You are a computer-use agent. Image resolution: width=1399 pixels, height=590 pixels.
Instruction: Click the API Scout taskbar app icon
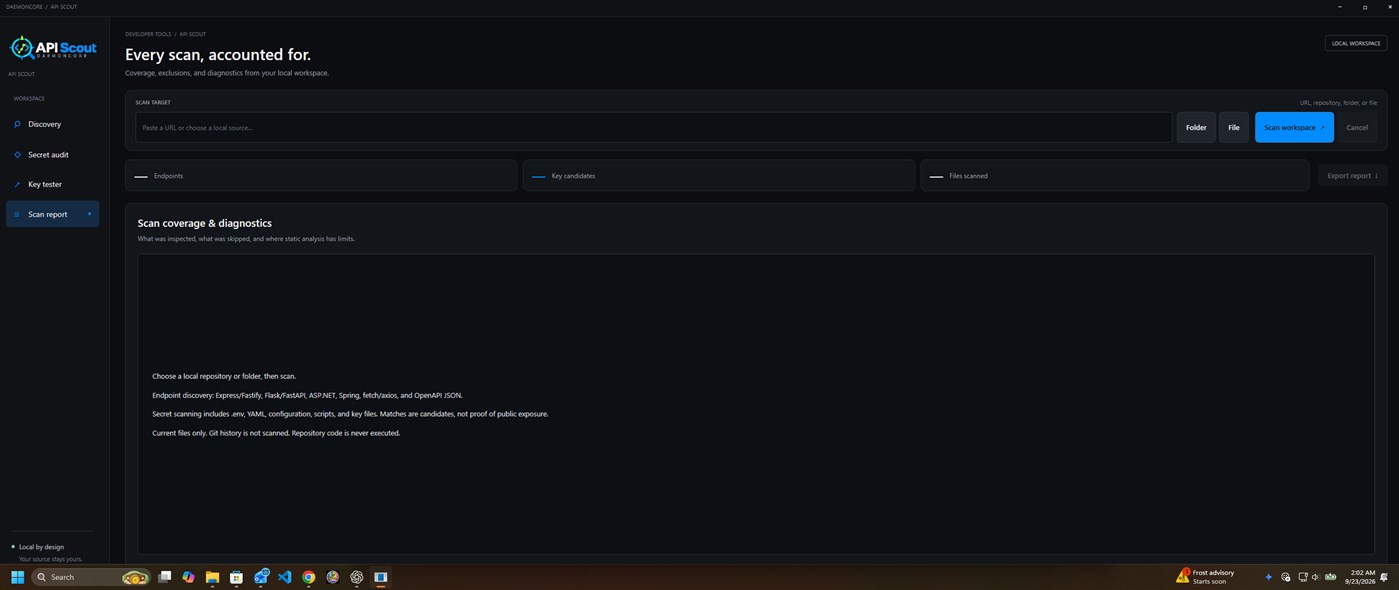(x=381, y=577)
